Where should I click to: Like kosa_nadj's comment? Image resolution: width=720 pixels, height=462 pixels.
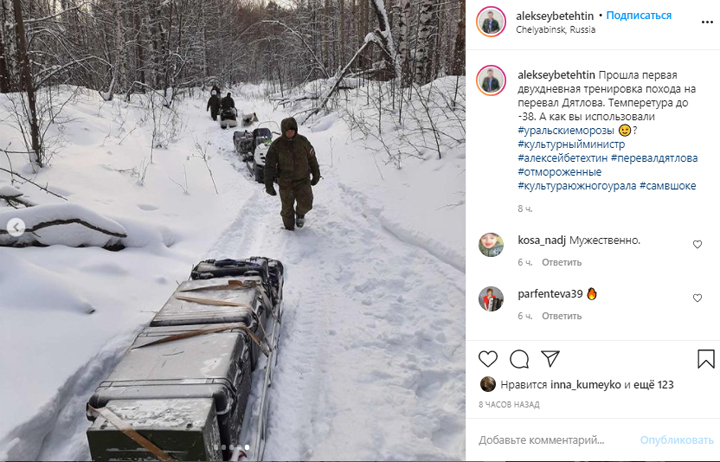pos(697,244)
